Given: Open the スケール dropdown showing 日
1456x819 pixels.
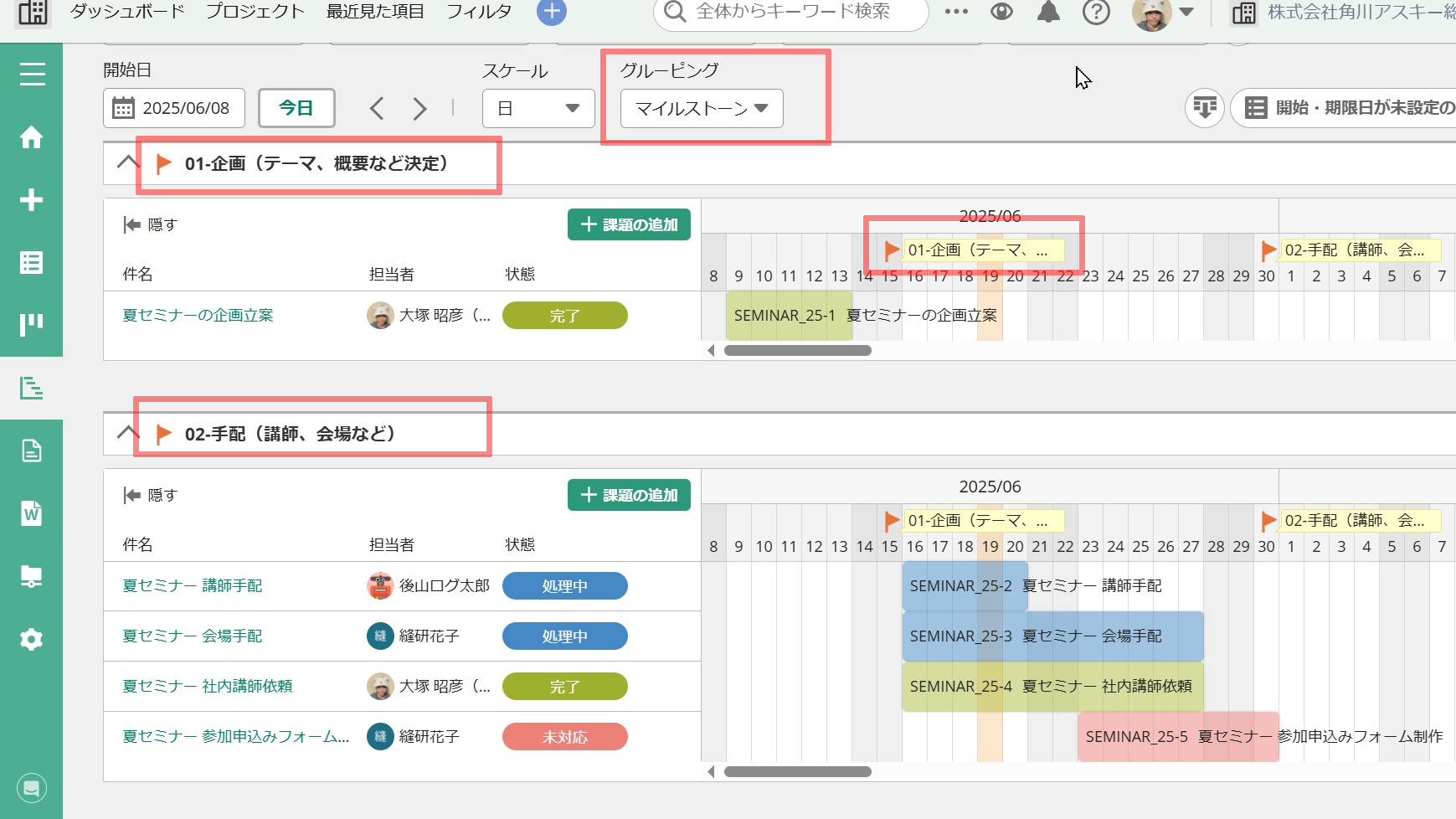Looking at the screenshot, I should (x=538, y=108).
